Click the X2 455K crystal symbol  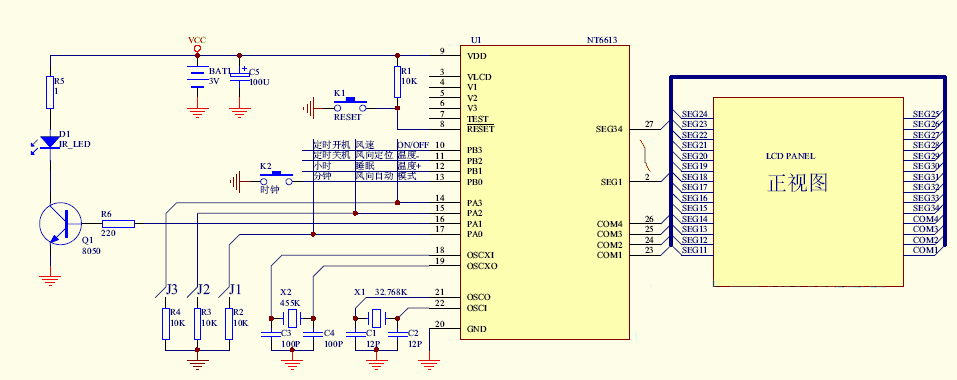(292, 318)
